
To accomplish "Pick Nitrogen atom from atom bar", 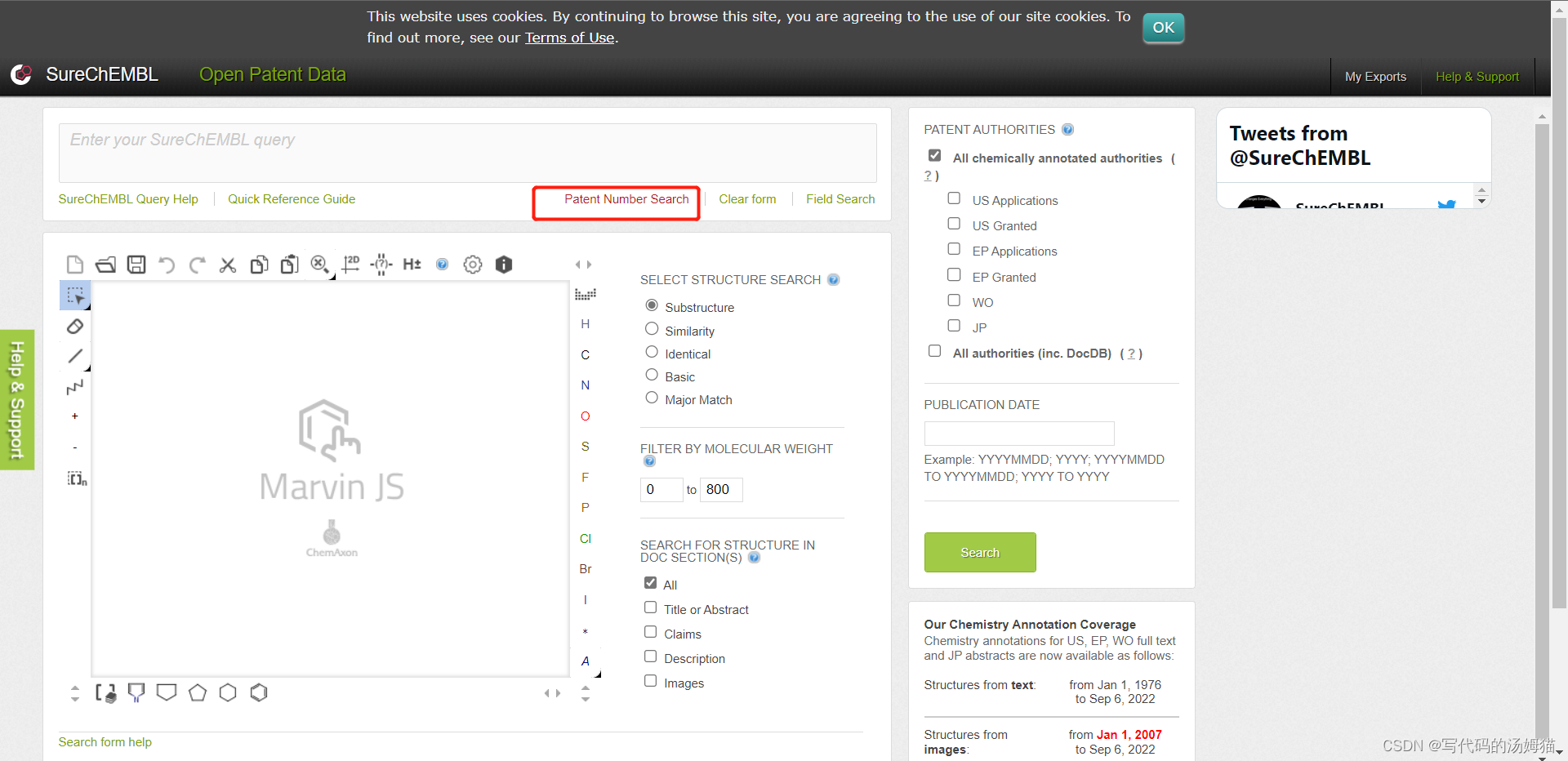I will pyautogui.click(x=586, y=385).
